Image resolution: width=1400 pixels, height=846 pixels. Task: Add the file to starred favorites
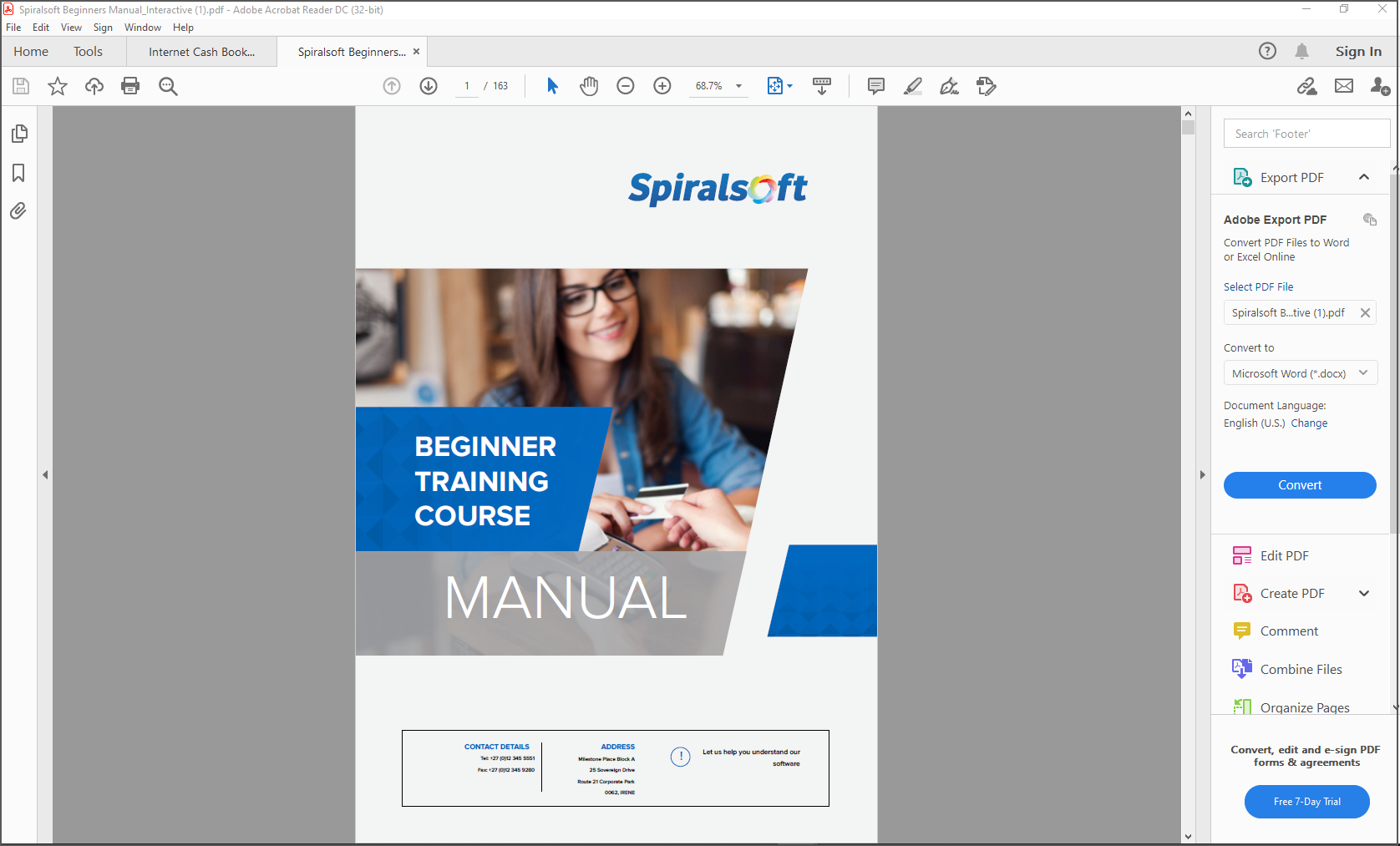coord(58,86)
